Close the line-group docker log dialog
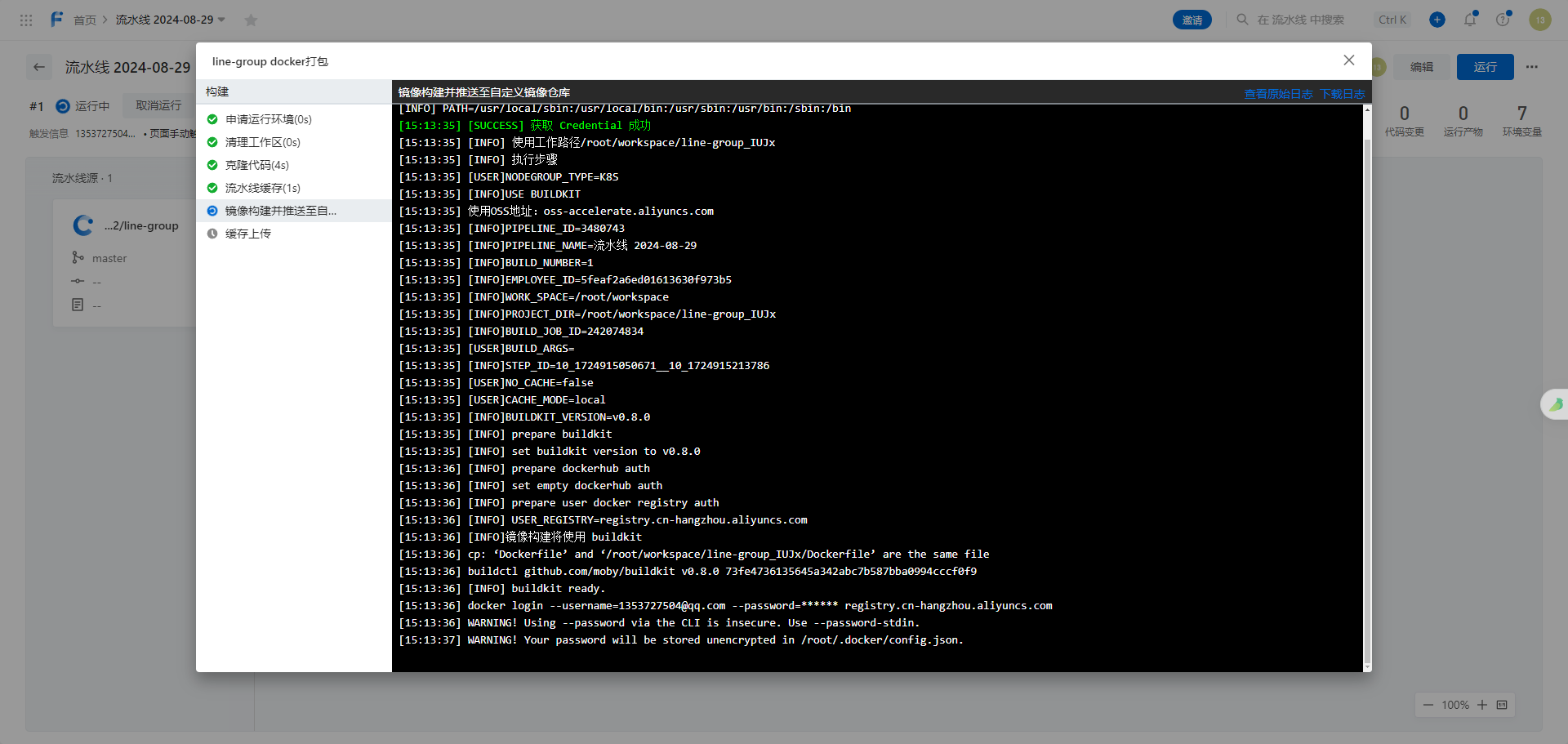This screenshot has width=1568, height=744. [1349, 60]
